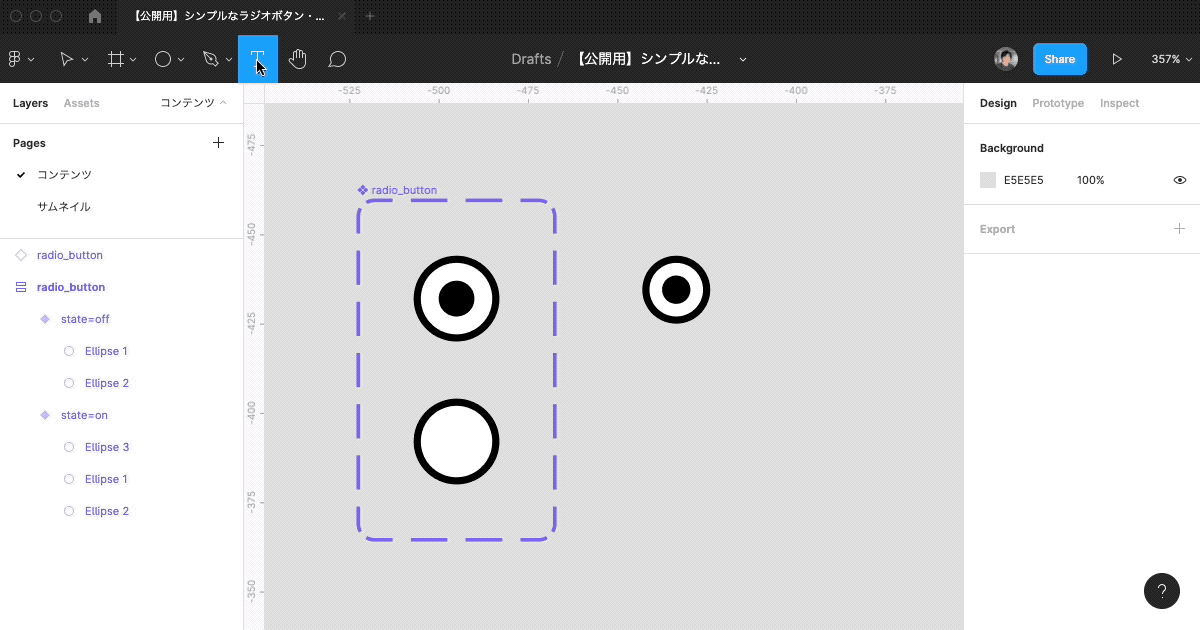
Task: Pick the Pen tool
Action: click(x=210, y=59)
